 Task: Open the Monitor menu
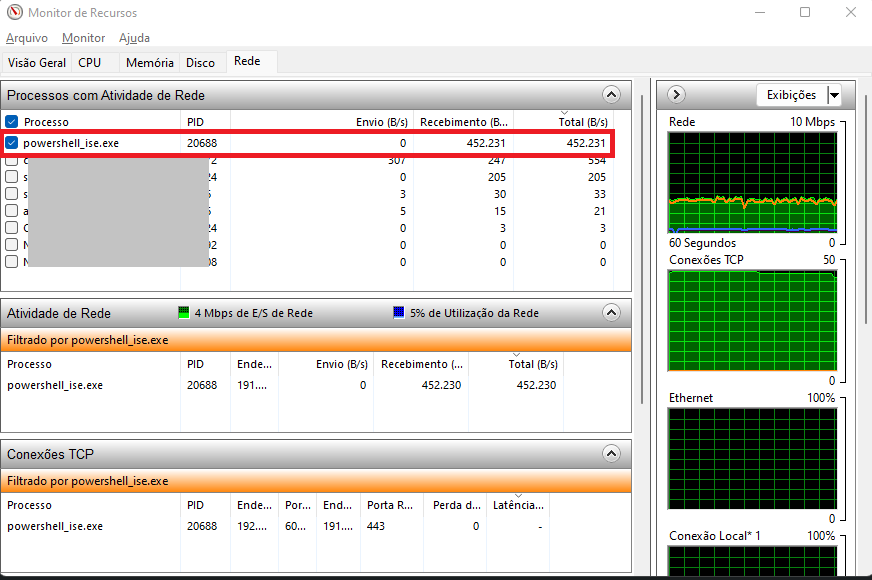(x=83, y=38)
